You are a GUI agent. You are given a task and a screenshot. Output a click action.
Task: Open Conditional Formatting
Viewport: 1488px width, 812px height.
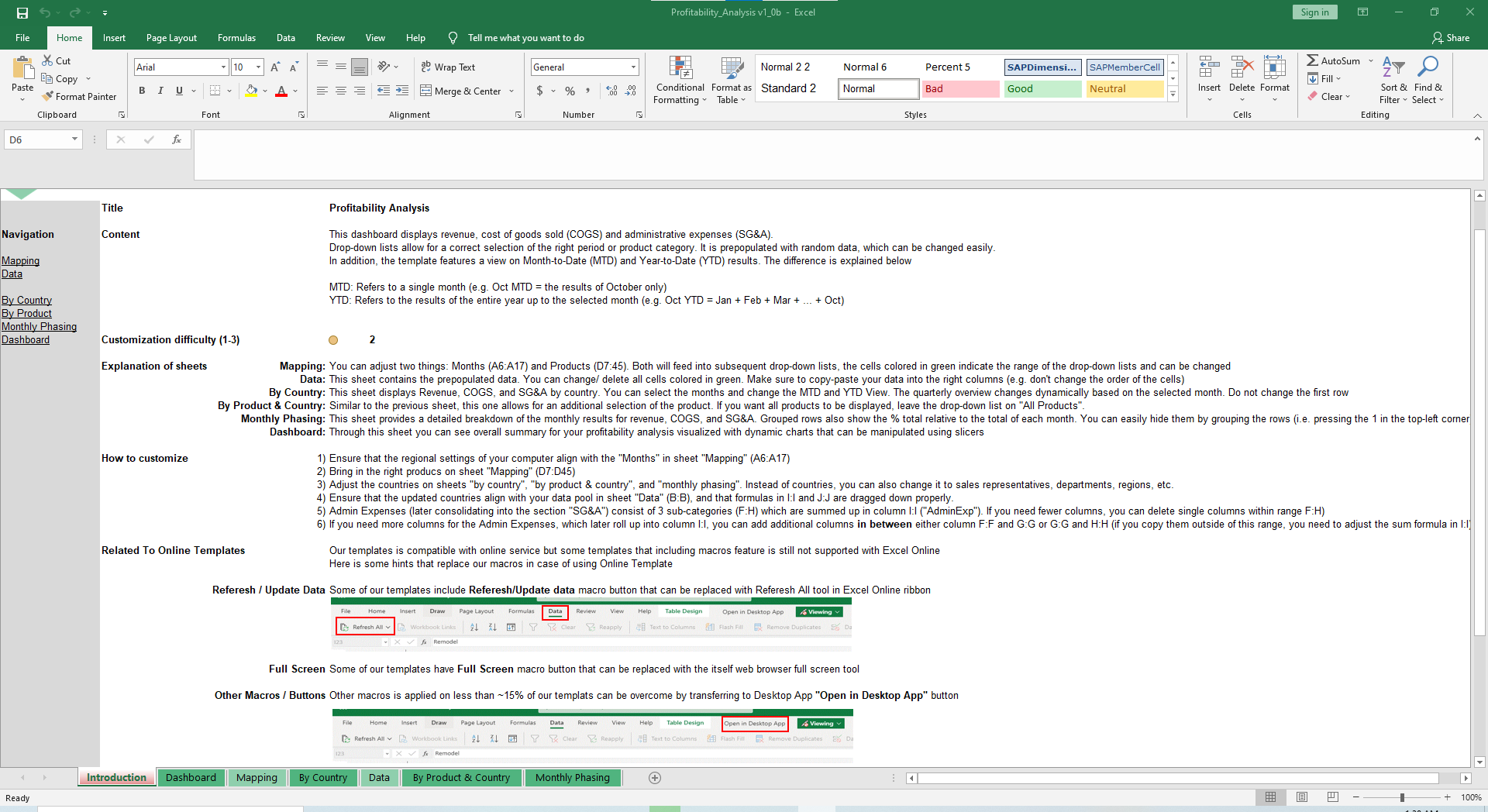click(x=680, y=80)
